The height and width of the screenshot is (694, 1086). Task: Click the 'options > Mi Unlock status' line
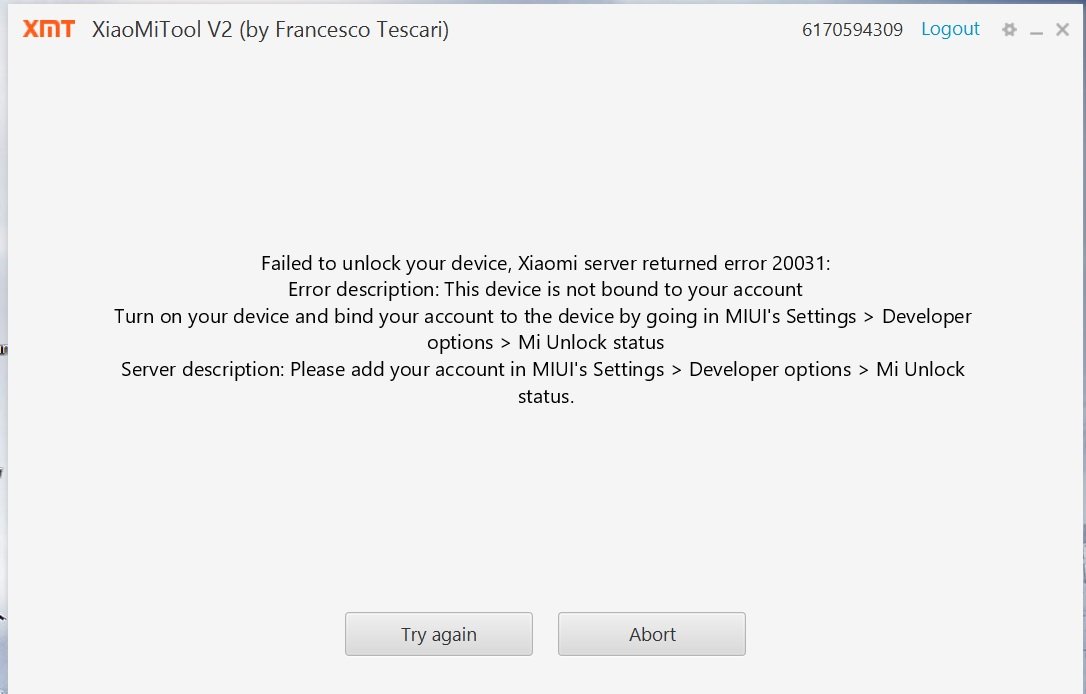click(546, 343)
